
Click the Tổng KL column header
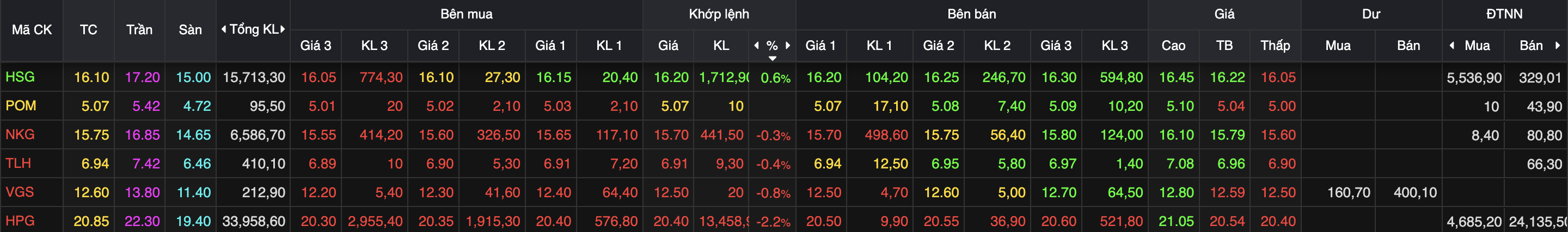click(253, 29)
